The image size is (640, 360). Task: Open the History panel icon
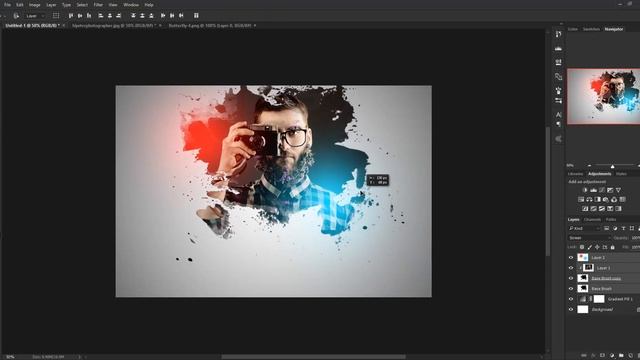click(558, 34)
